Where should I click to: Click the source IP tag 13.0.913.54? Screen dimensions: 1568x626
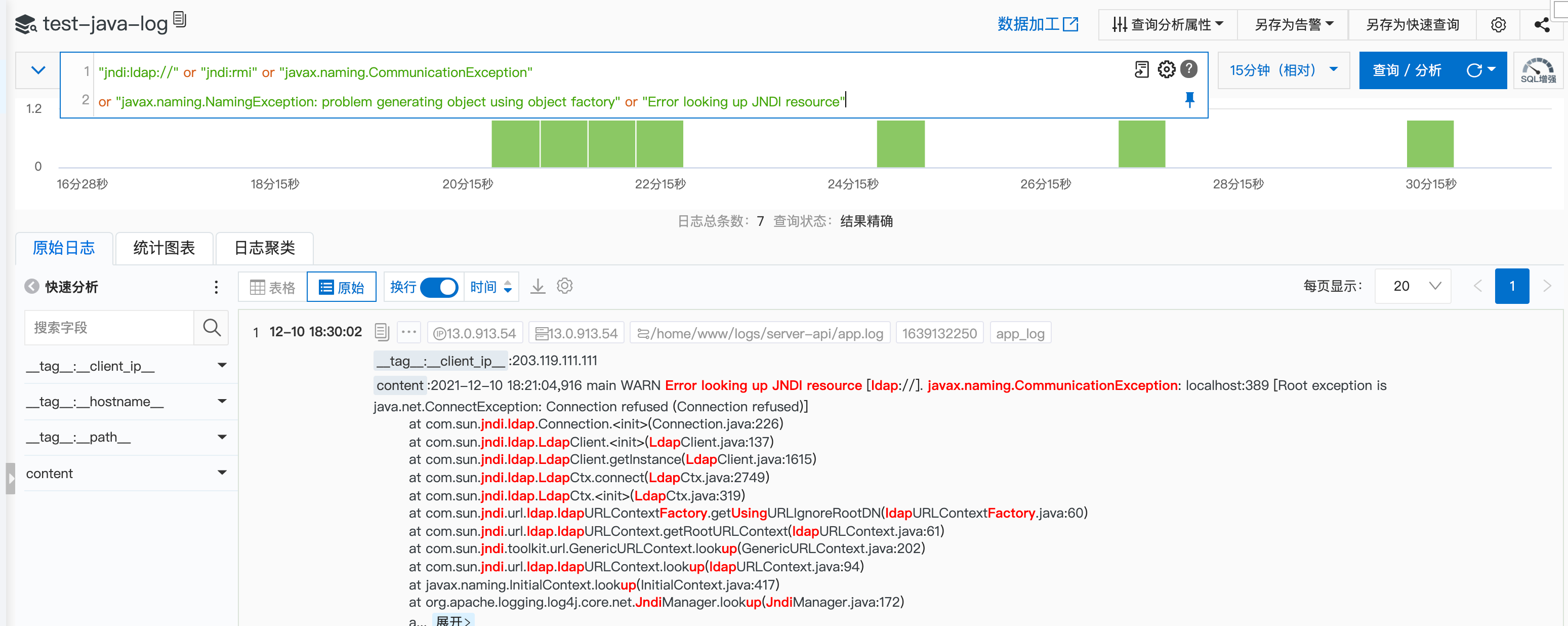pyautogui.click(x=475, y=333)
